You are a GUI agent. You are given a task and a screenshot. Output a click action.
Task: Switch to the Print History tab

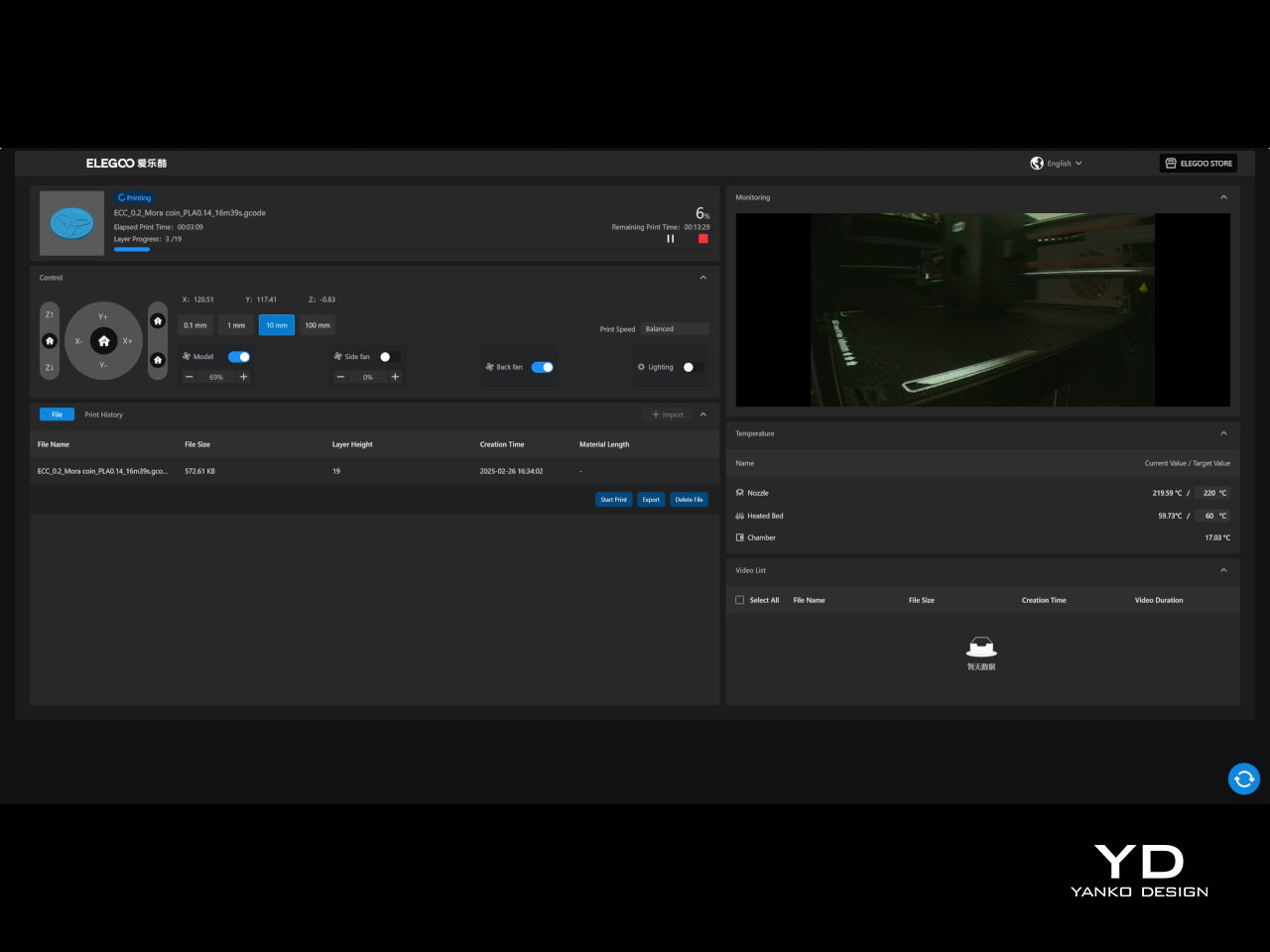coord(104,415)
